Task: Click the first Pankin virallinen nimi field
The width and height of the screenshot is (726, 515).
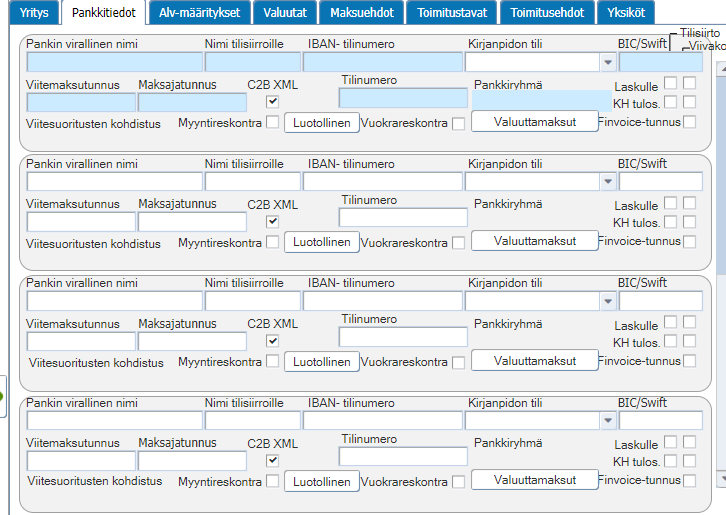Action: coord(115,62)
